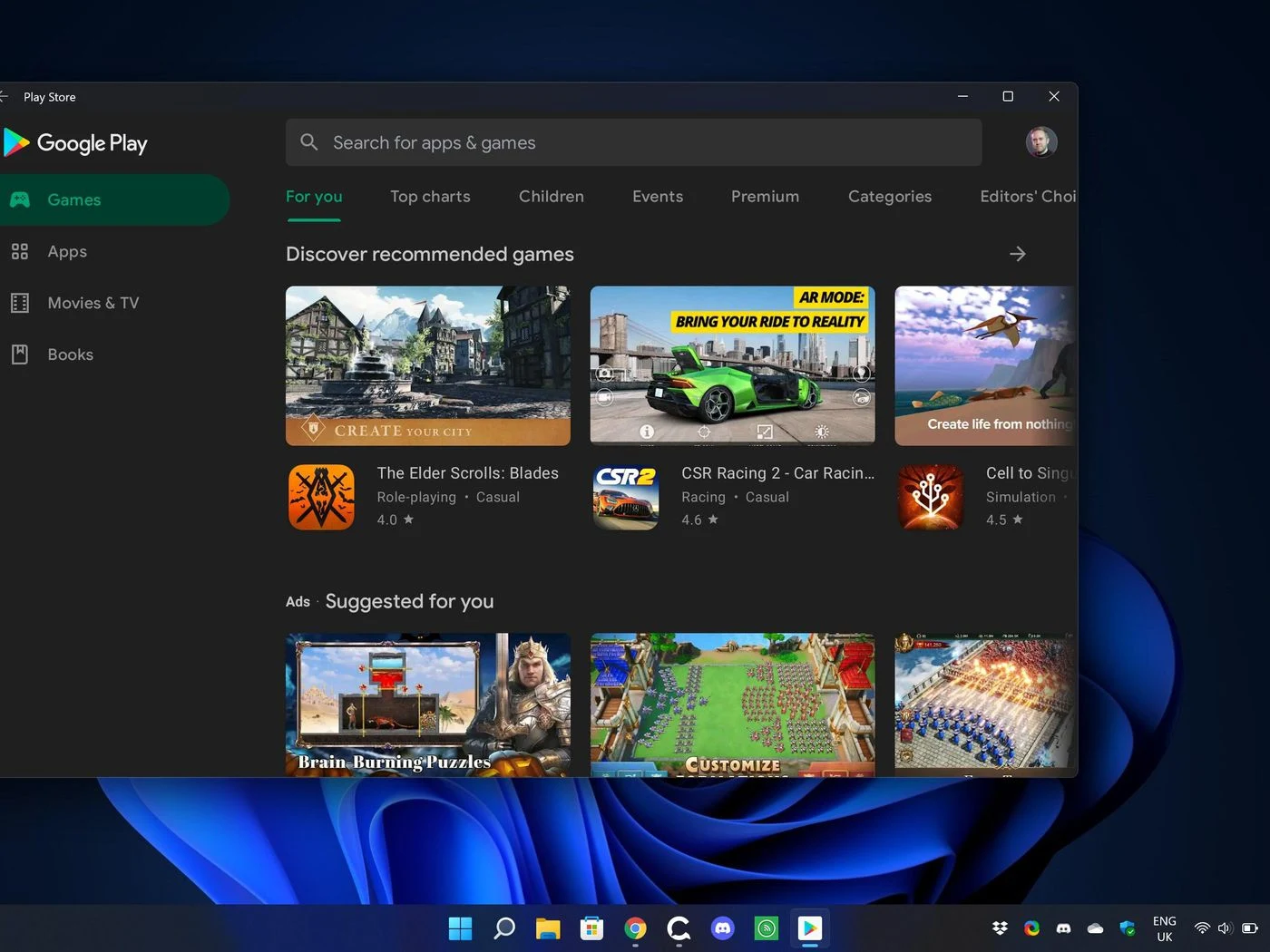
Task: Click the back arrow beside Play Store
Action: click(5, 96)
